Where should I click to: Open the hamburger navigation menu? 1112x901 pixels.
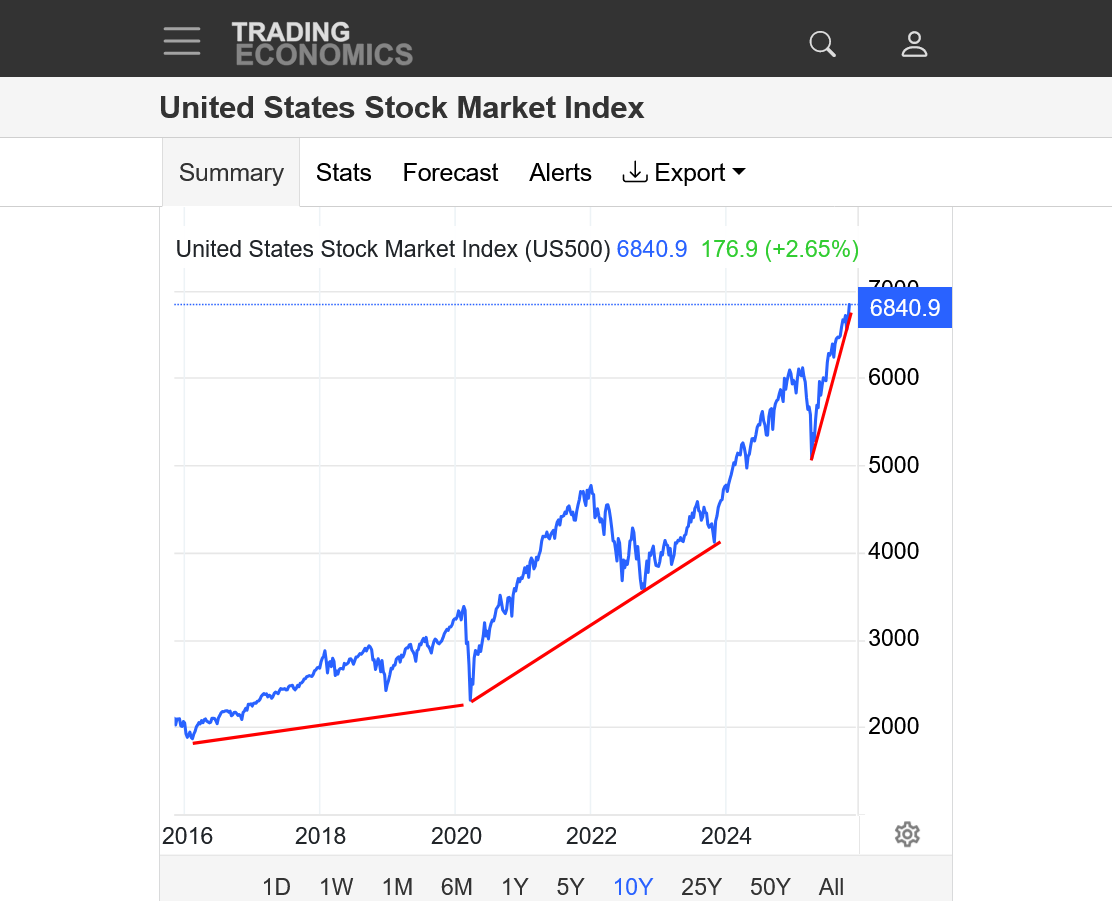pyautogui.click(x=182, y=42)
